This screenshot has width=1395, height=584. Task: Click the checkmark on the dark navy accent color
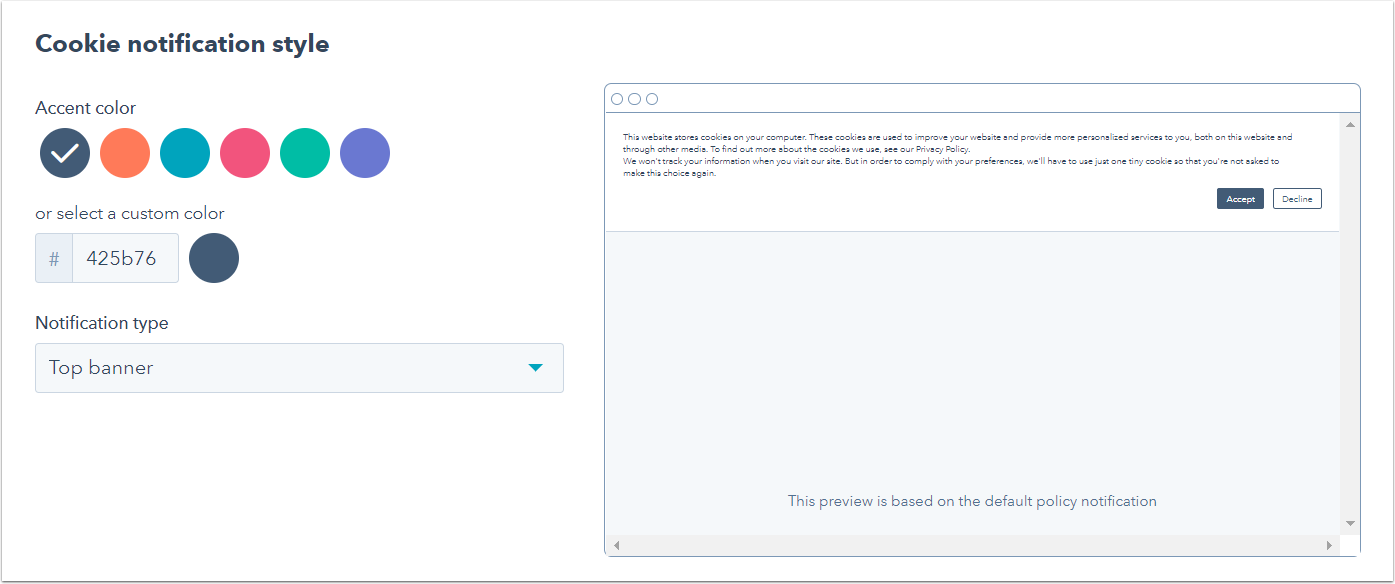pyautogui.click(x=64, y=153)
